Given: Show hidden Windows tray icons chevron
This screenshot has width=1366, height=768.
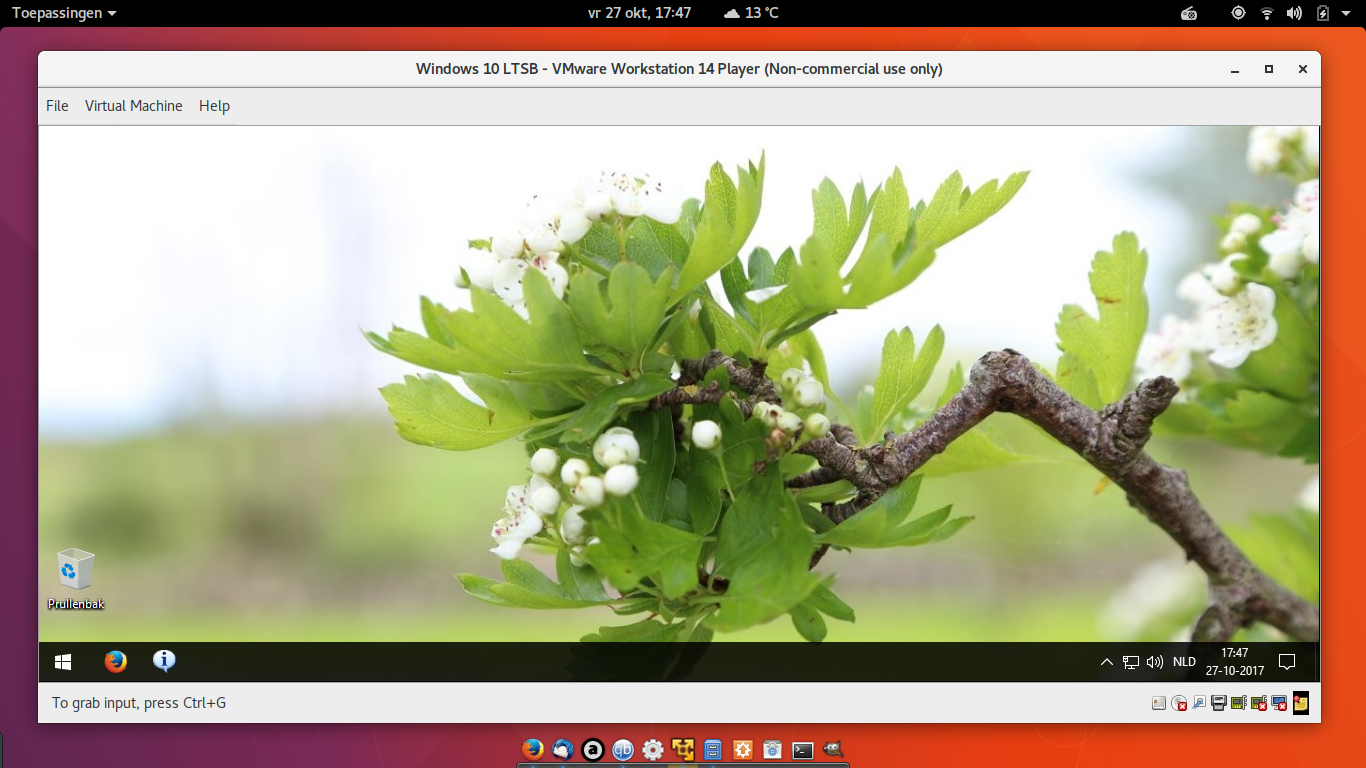Looking at the screenshot, I should coord(1106,661).
